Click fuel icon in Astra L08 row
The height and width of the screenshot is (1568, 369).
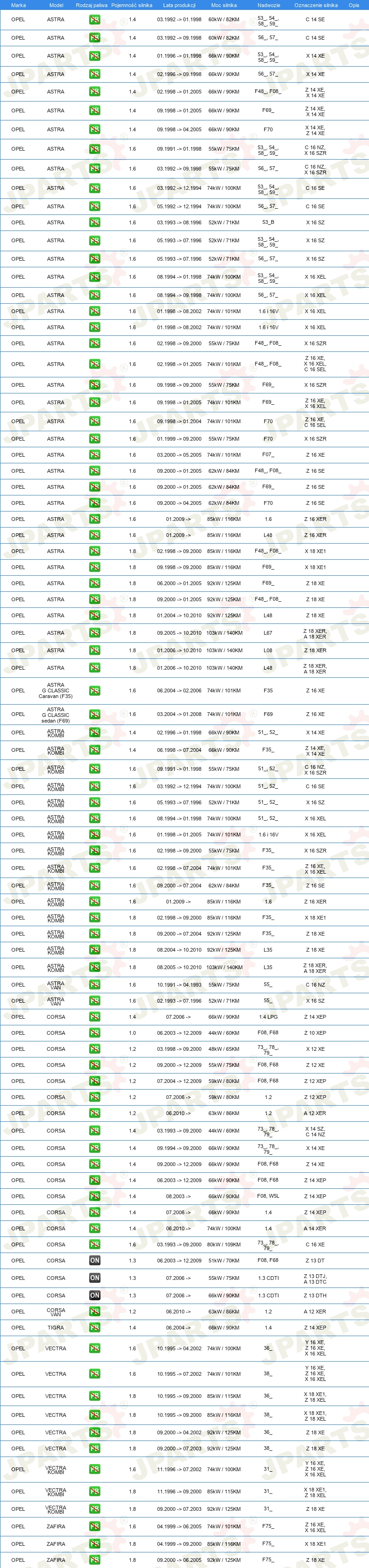coord(95,650)
